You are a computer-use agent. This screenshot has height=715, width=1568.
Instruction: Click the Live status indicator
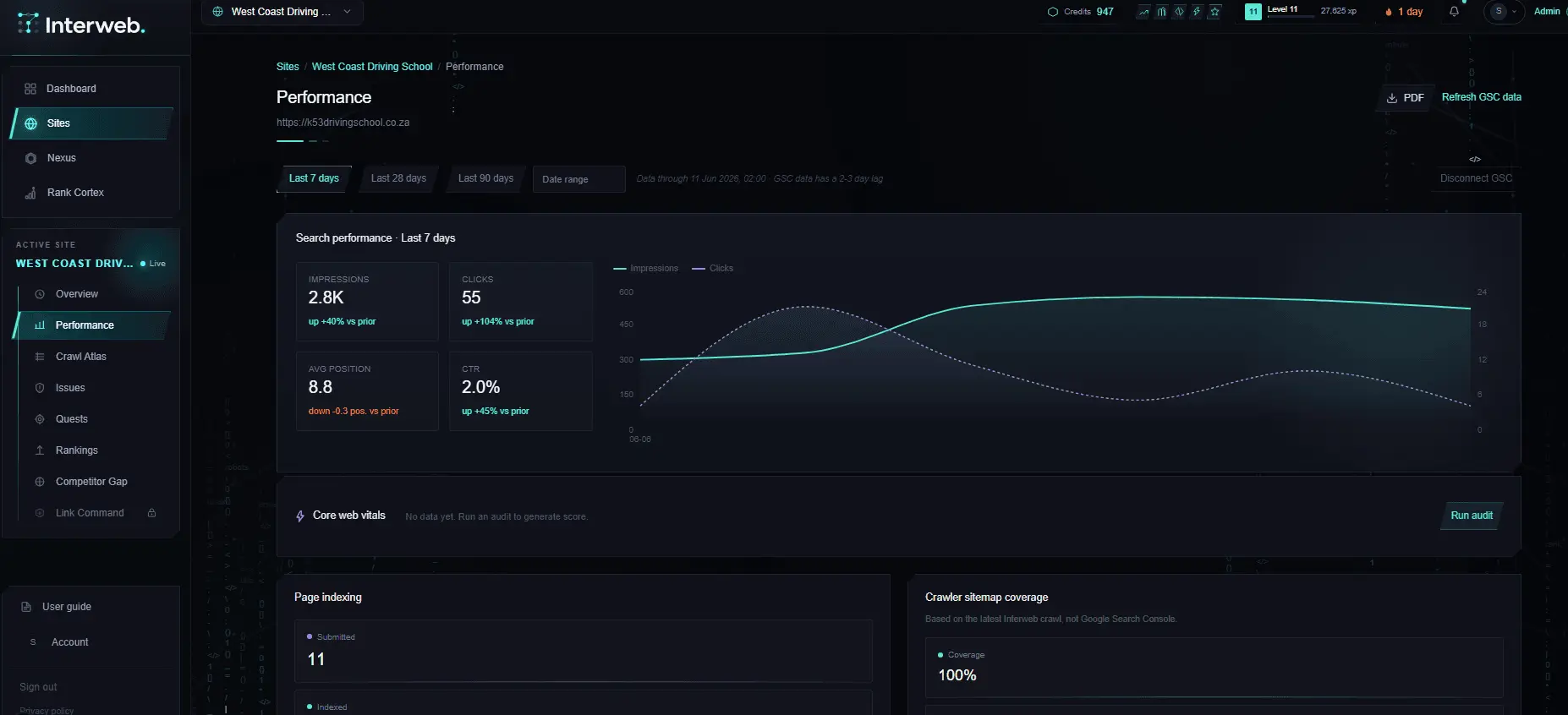tap(153, 264)
